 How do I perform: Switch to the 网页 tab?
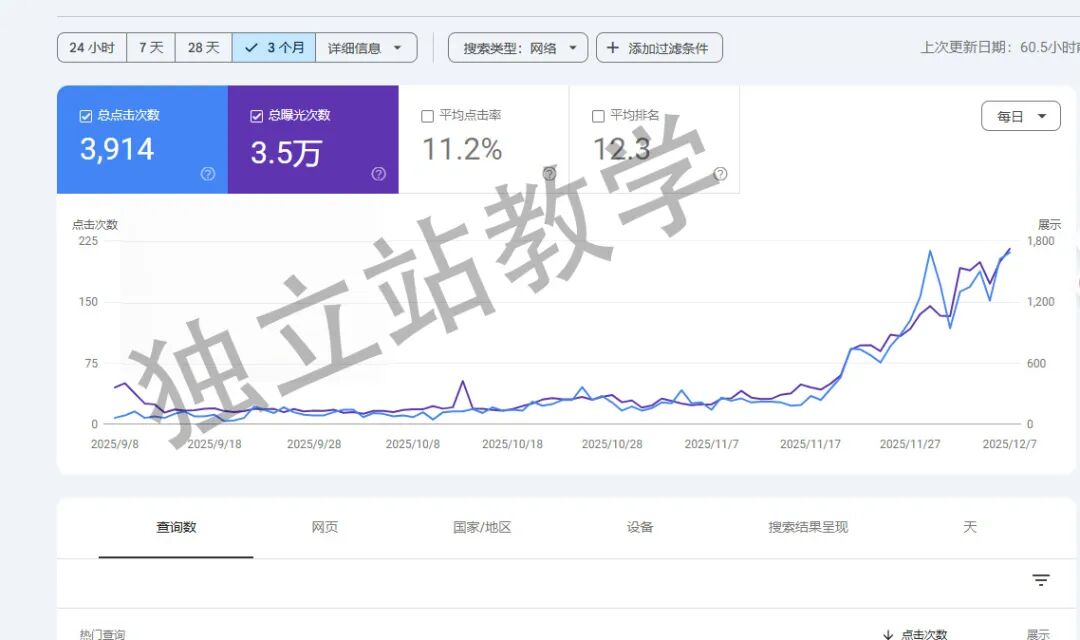(x=324, y=527)
